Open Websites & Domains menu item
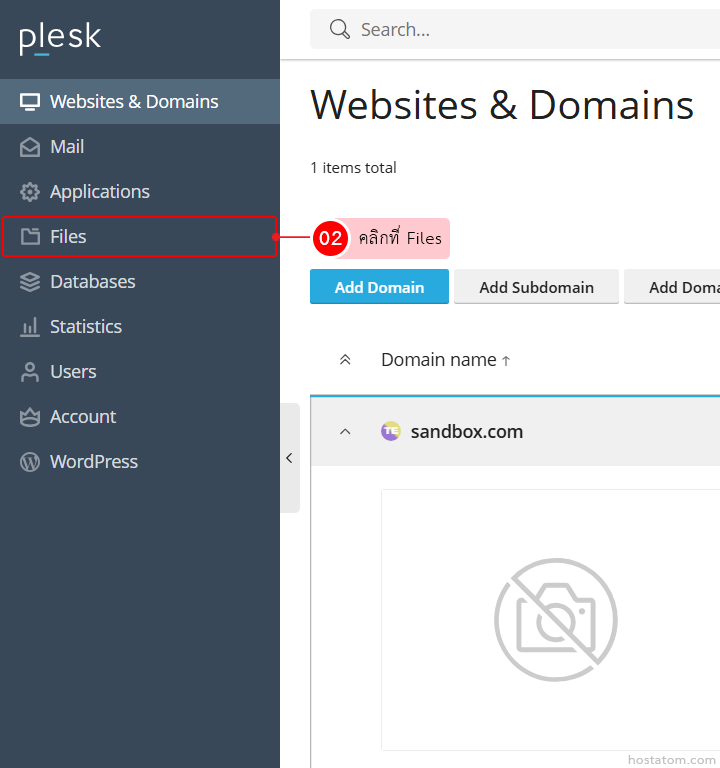Screen dimensions: 720x768 pyautogui.click(x=134, y=102)
